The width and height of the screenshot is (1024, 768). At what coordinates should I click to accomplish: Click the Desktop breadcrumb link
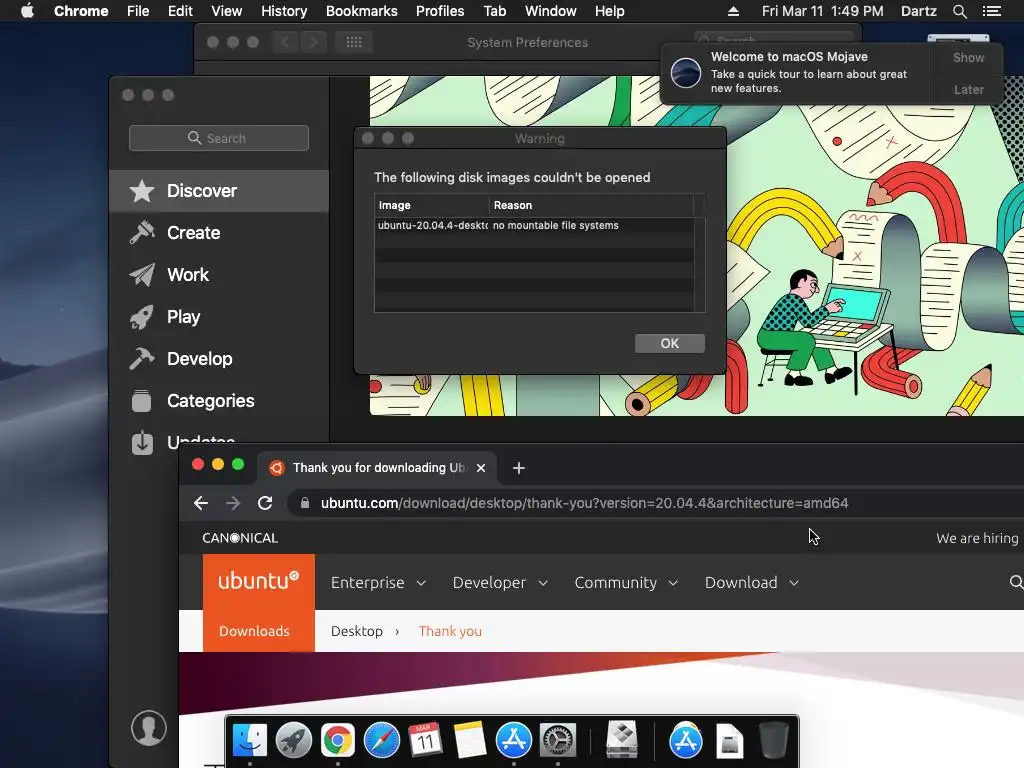coord(357,631)
